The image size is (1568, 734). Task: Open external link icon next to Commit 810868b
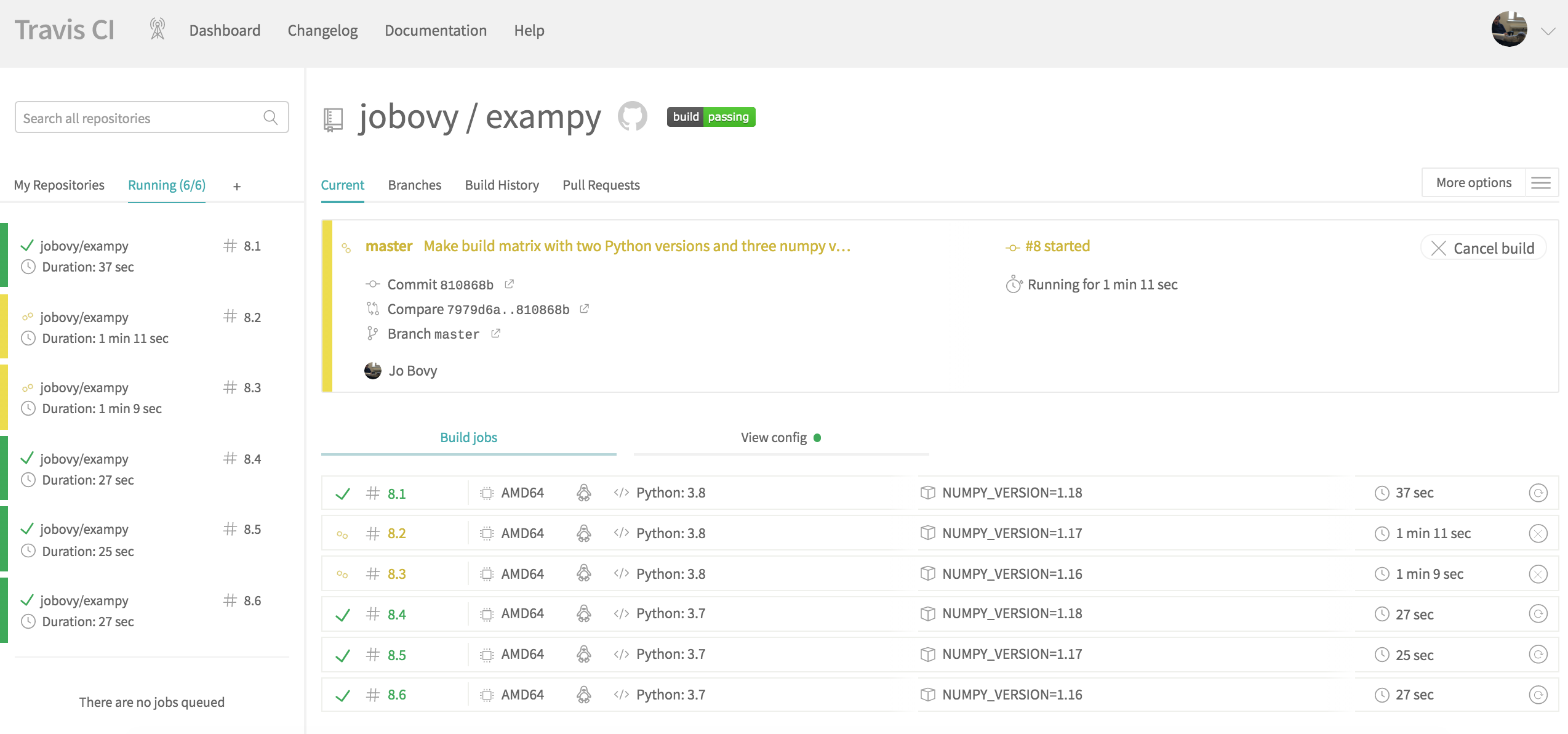coord(510,284)
